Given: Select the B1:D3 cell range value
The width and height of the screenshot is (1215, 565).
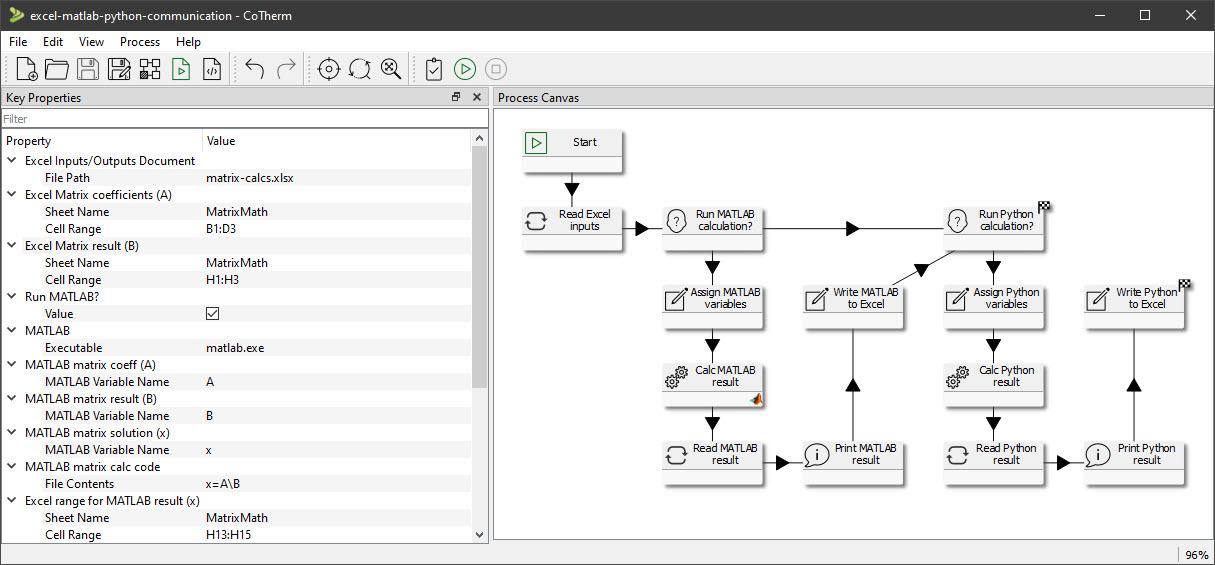Looking at the screenshot, I should [x=223, y=228].
